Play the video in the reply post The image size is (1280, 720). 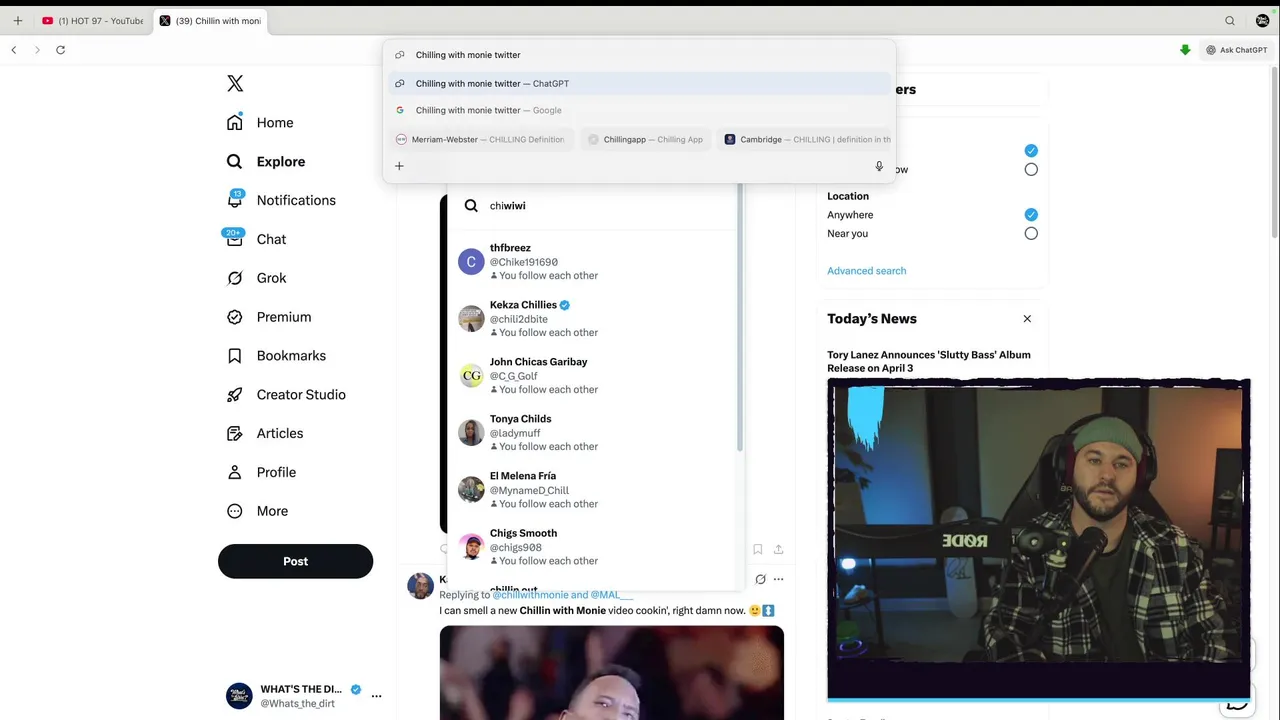click(x=612, y=672)
